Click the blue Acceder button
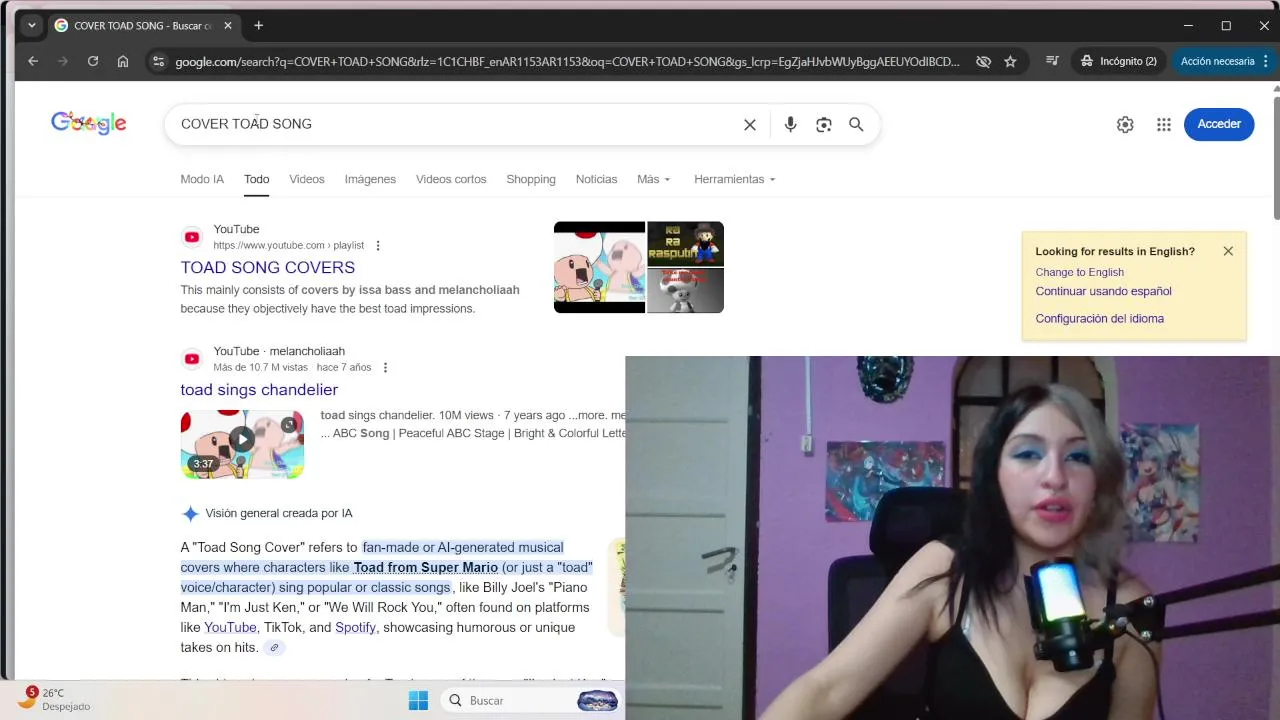This screenshot has width=1280, height=720. pos(1219,124)
